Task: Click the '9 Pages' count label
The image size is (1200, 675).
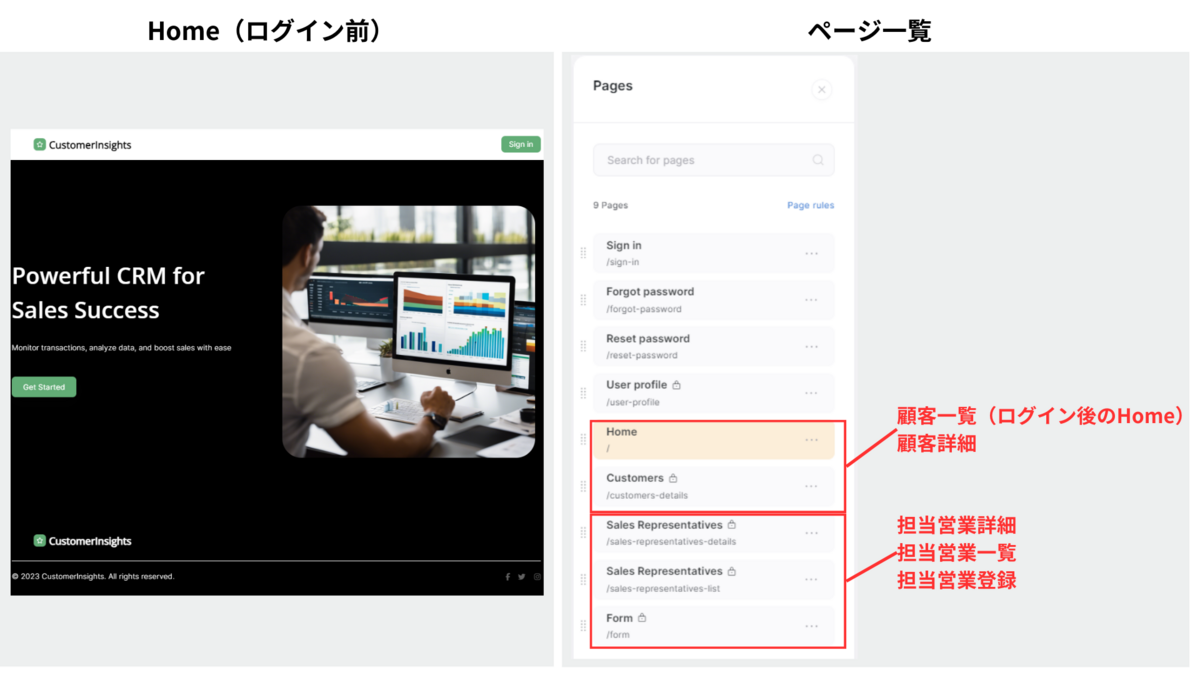Action: click(610, 205)
